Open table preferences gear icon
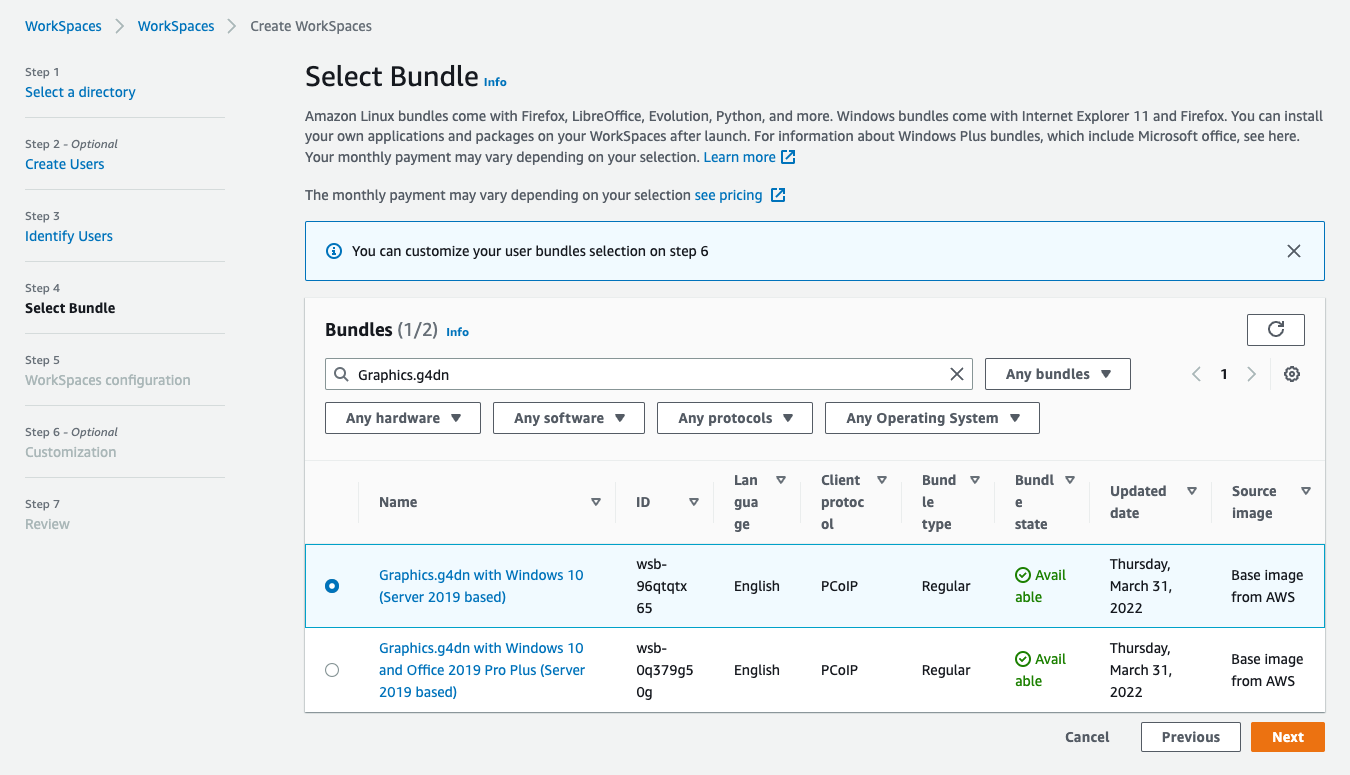 tap(1292, 374)
